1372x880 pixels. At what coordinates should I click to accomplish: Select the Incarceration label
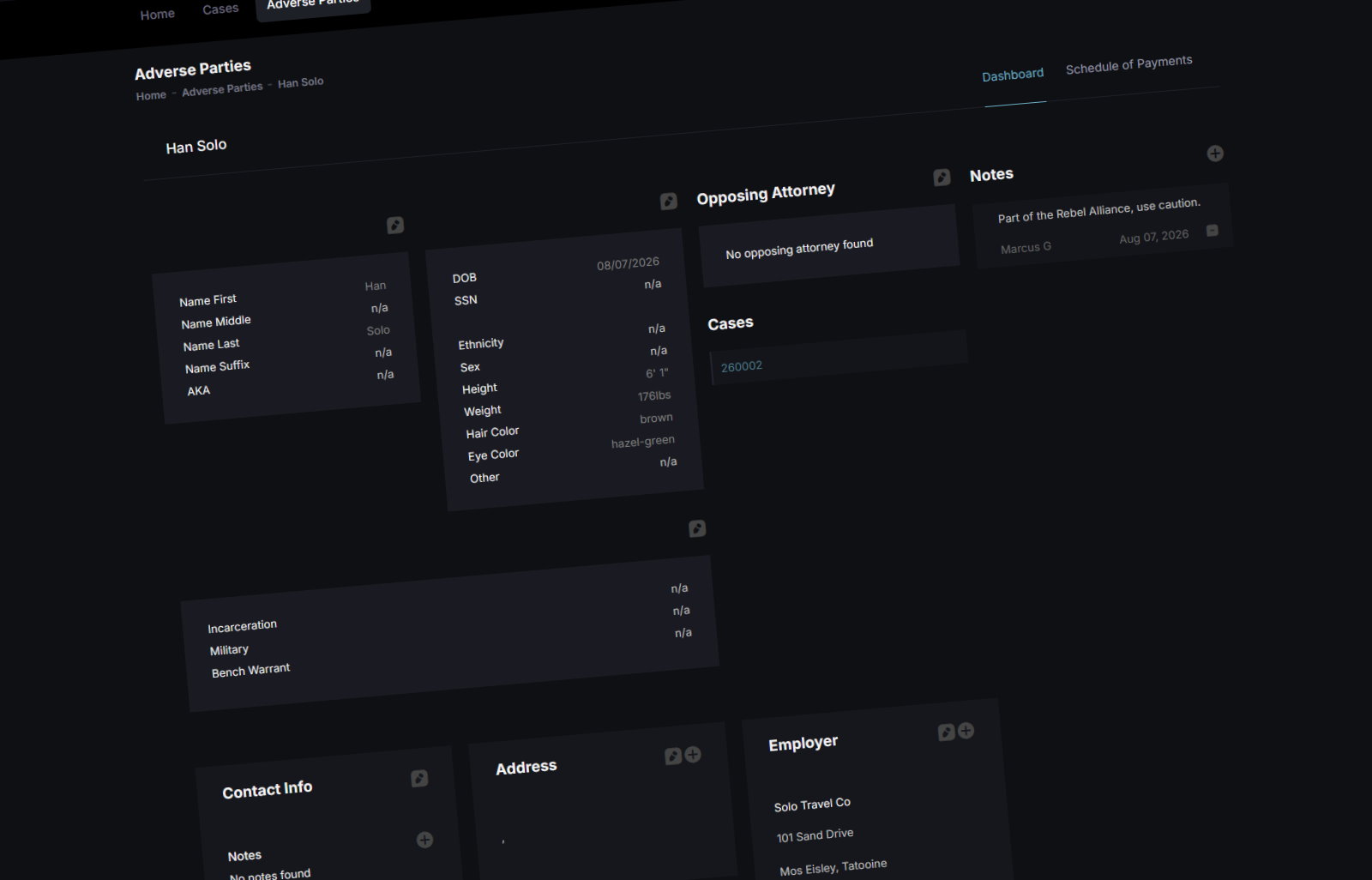tap(242, 626)
